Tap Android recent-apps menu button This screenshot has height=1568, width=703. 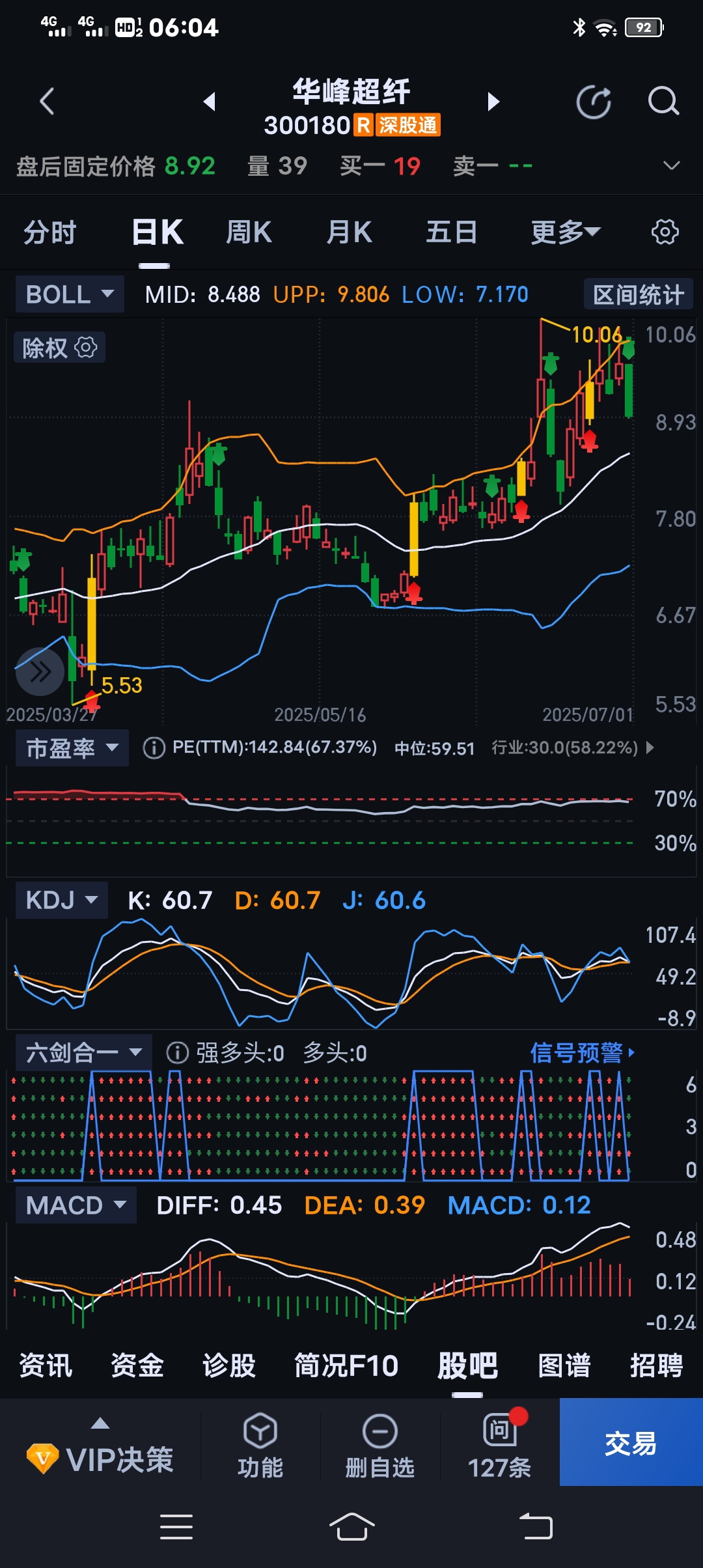[x=176, y=1527]
